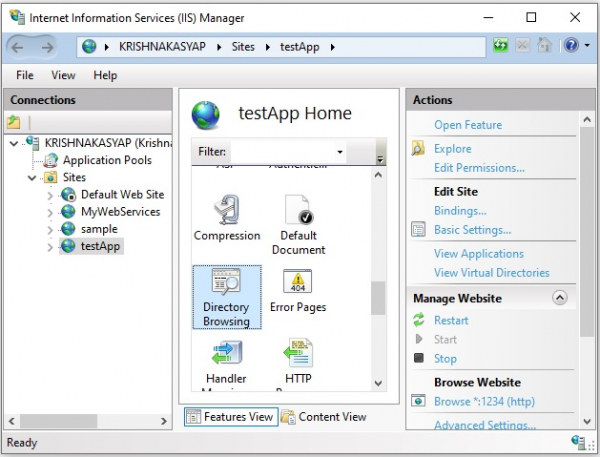Collapse the Manage Website section

(x=559, y=298)
